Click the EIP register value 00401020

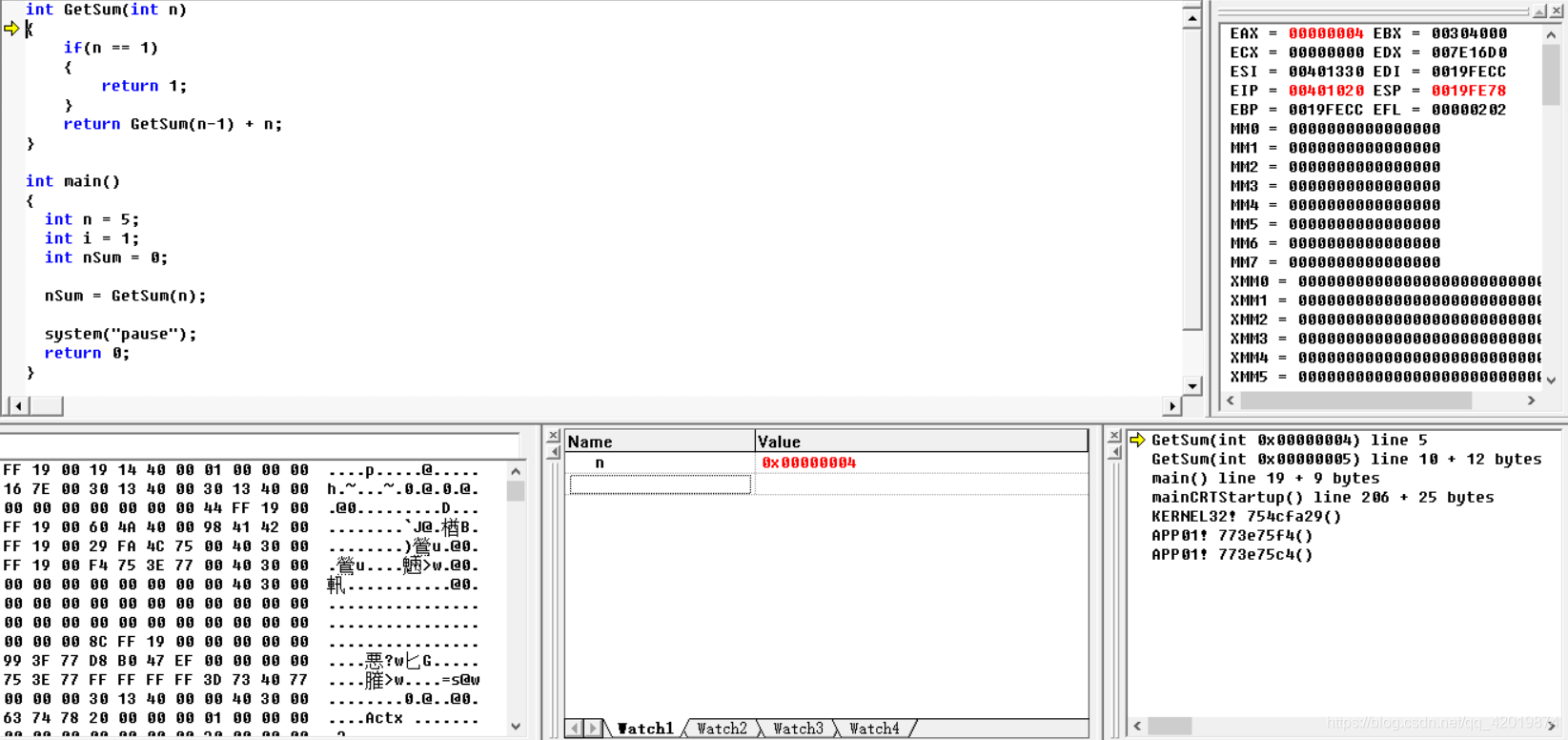coord(1326,91)
